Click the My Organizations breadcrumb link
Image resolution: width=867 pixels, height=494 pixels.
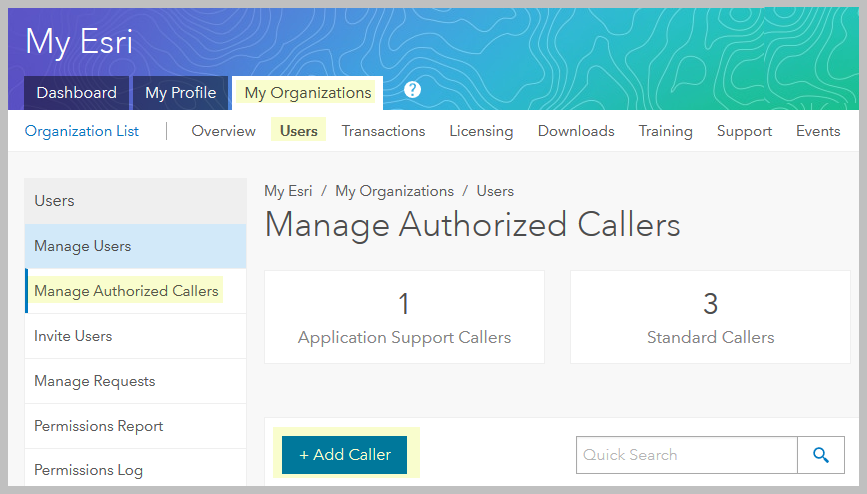(x=394, y=191)
